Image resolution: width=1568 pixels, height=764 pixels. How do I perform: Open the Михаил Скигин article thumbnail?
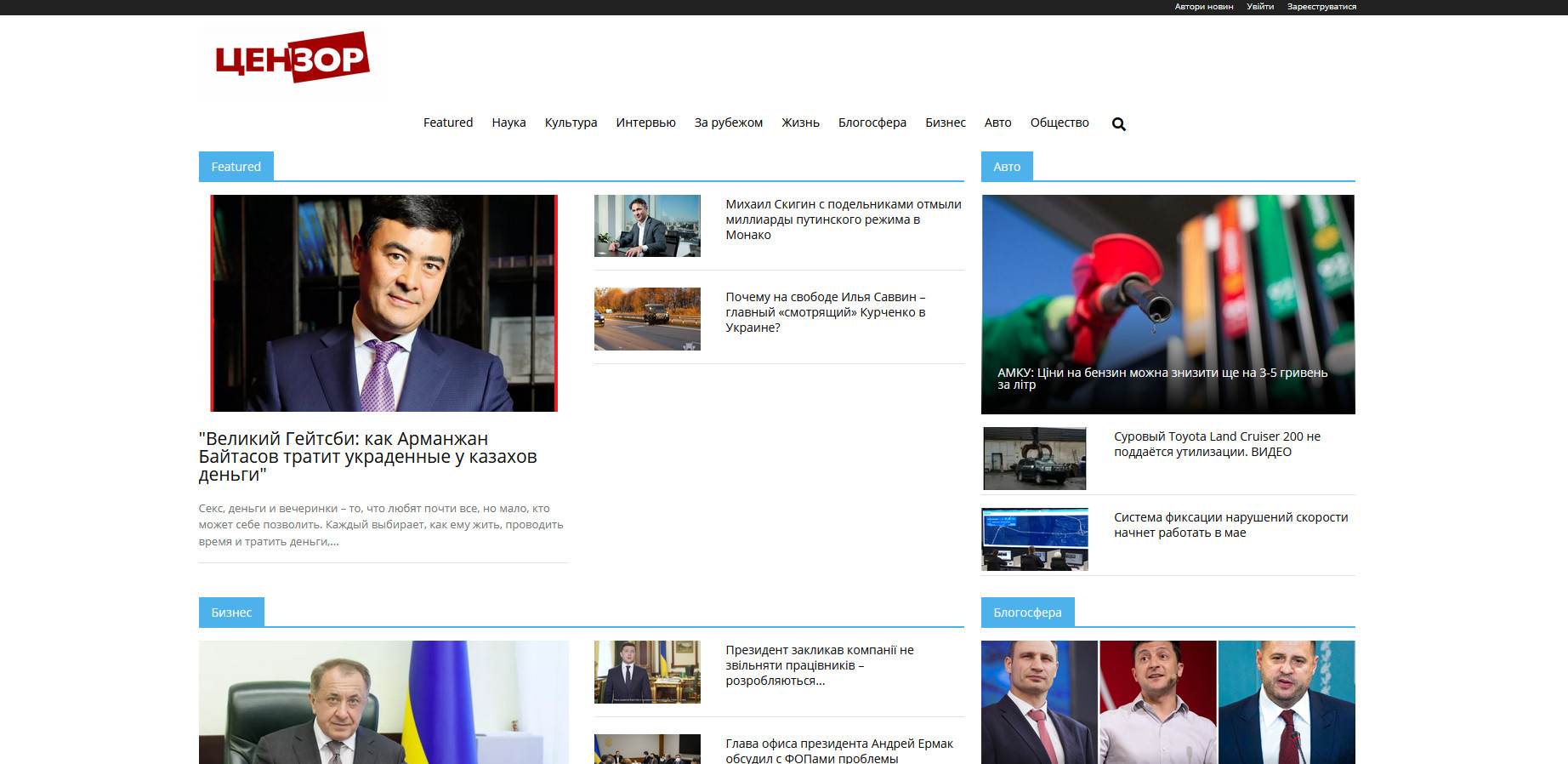pos(647,225)
